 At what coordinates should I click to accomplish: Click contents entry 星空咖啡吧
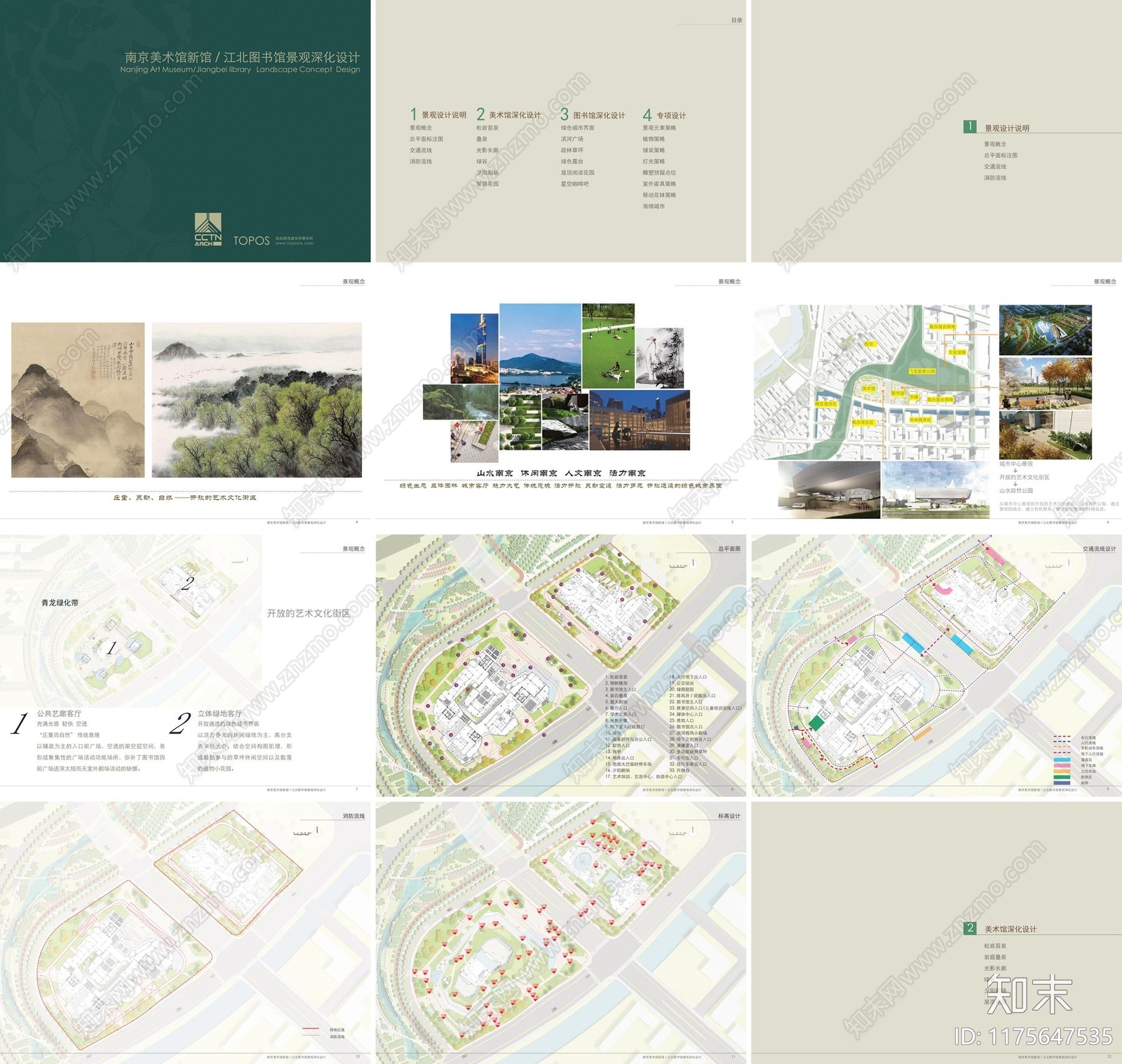pos(574,184)
